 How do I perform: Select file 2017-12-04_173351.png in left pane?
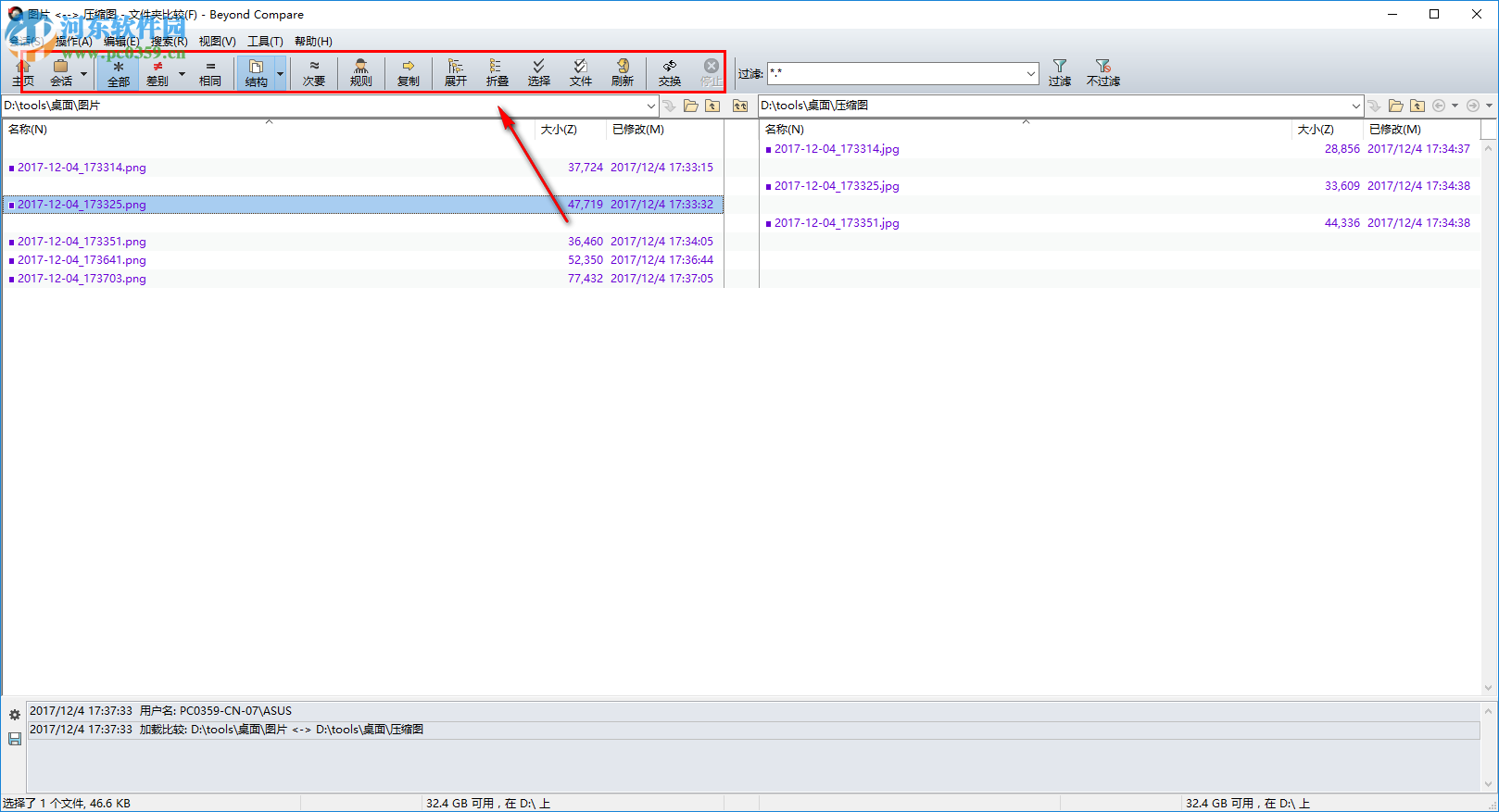pos(363,242)
